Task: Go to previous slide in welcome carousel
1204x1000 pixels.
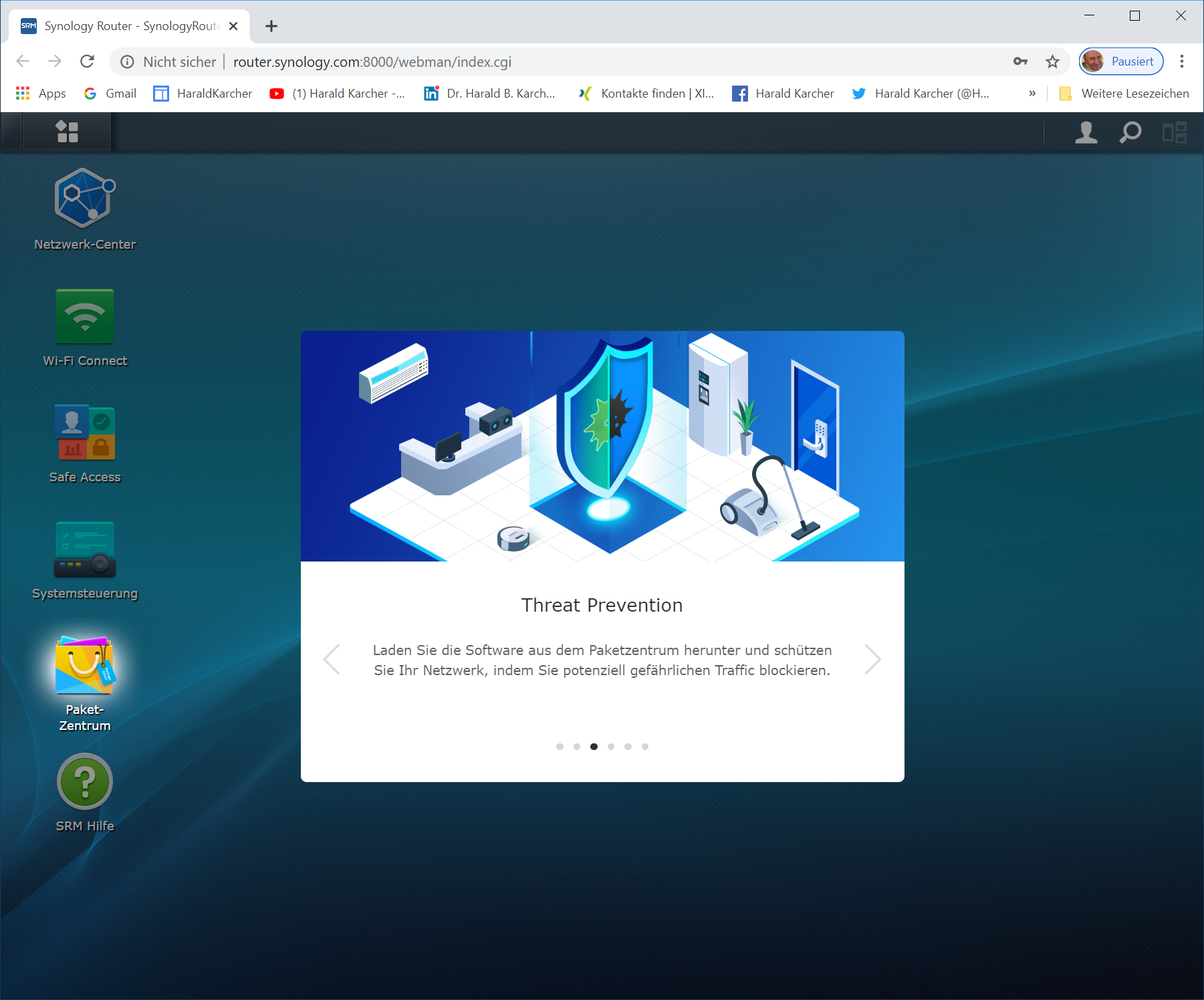Action: pos(332,660)
